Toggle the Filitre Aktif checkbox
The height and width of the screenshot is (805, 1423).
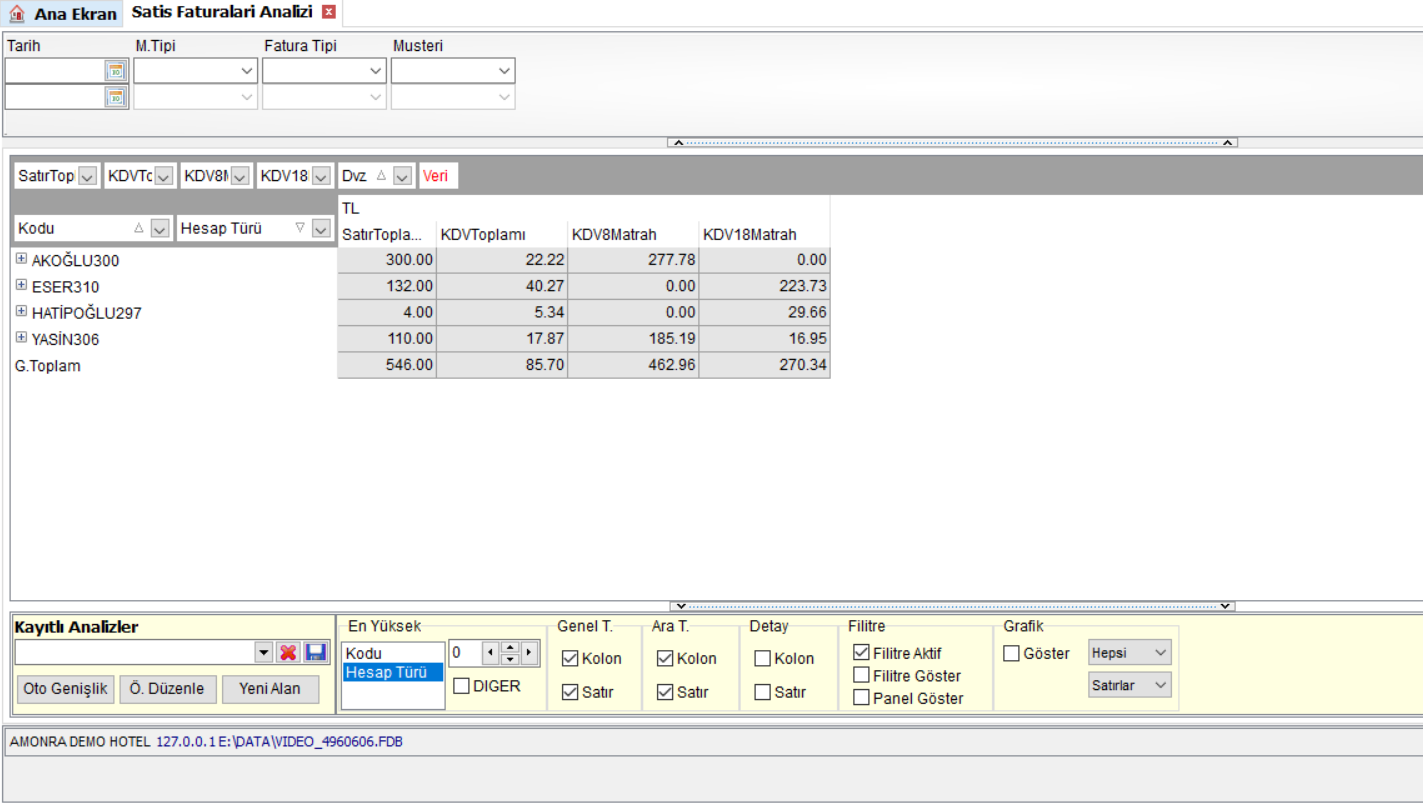[861, 652]
